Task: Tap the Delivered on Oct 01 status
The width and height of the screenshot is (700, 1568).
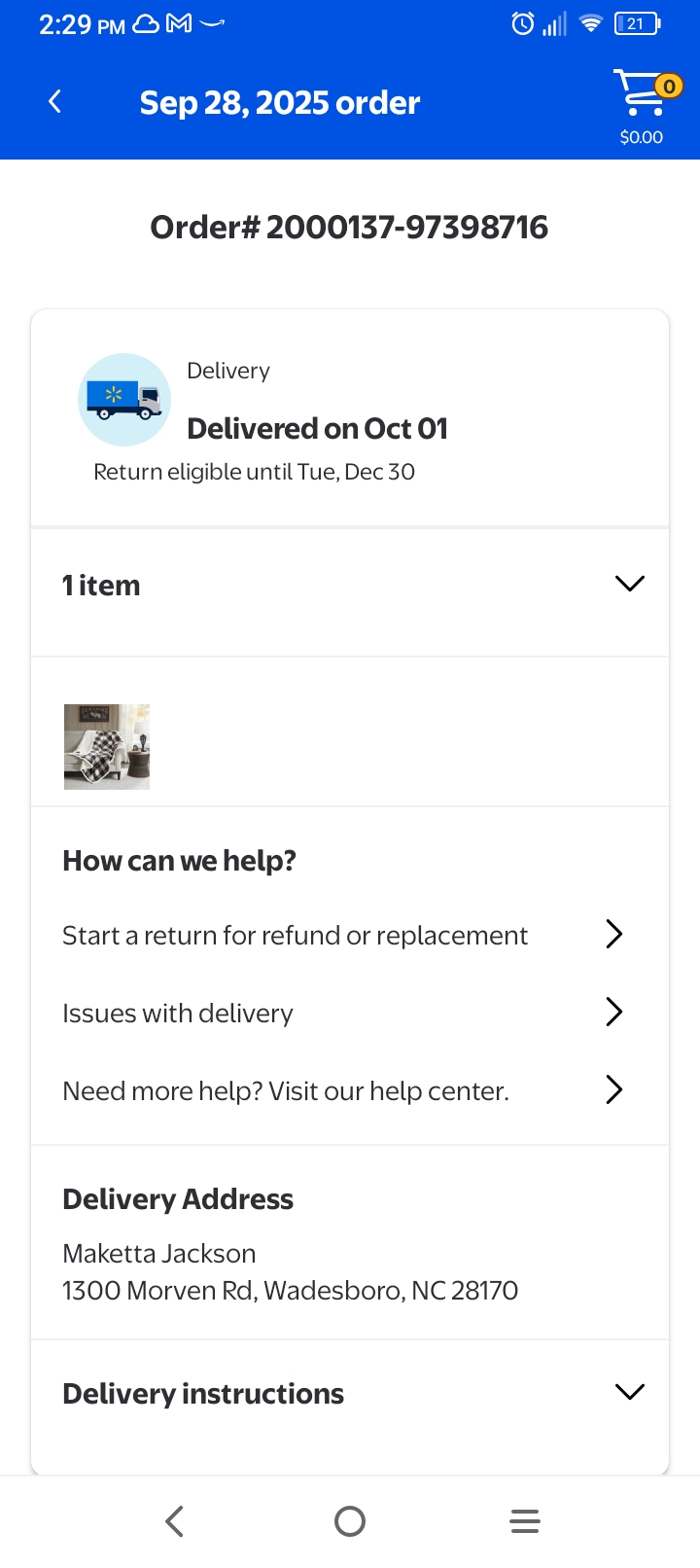Action: tap(317, 428)
